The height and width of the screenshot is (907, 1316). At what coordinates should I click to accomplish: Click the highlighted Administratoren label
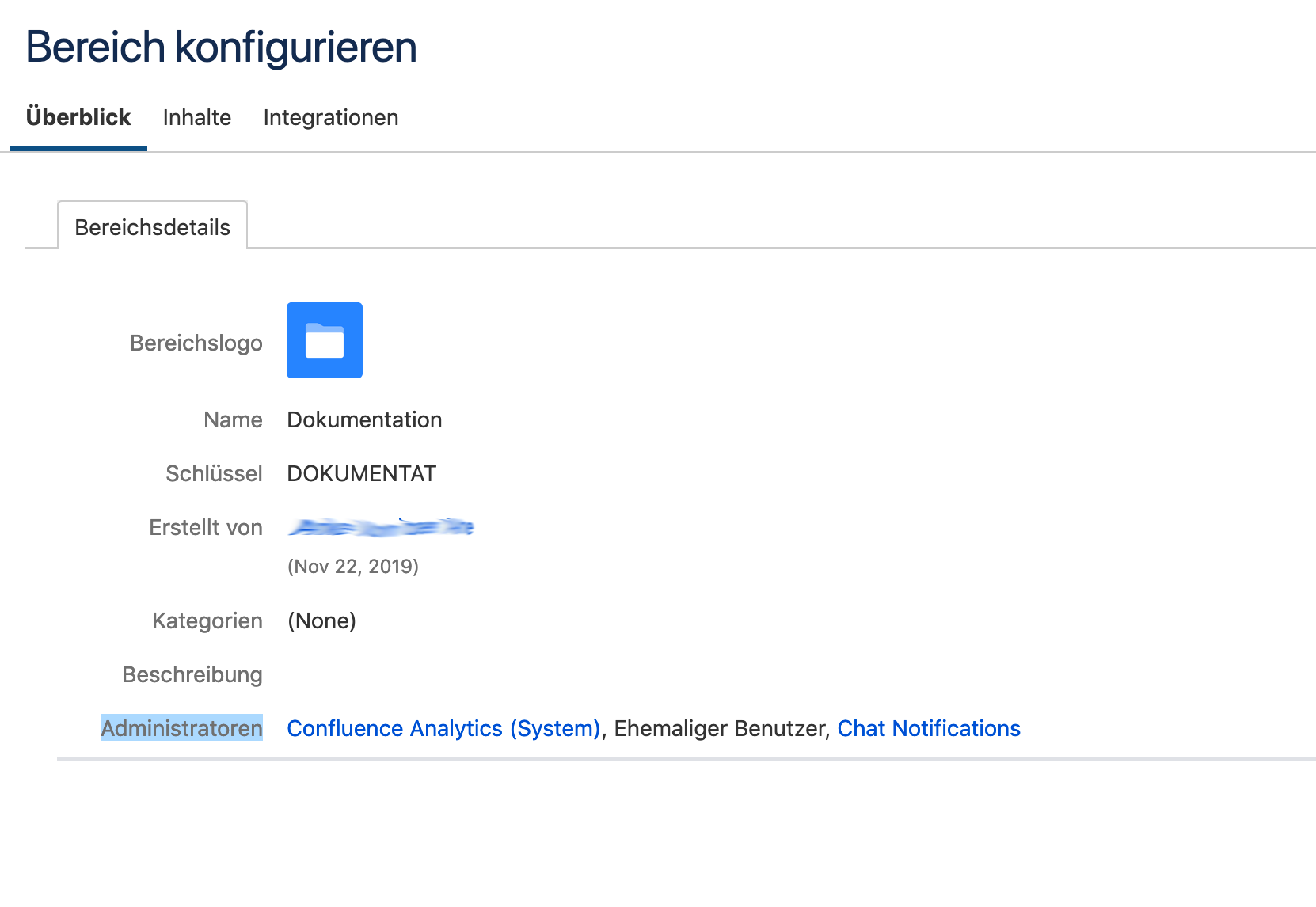[181, 728]
